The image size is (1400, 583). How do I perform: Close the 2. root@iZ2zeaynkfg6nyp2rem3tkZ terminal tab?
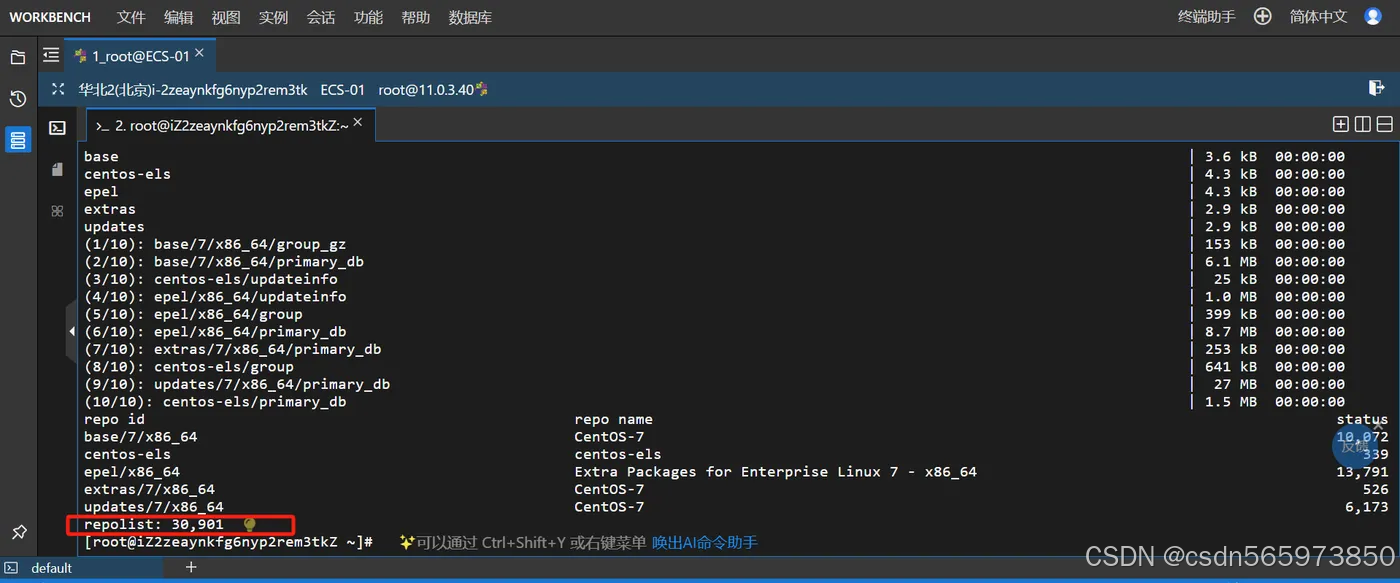[x=358, y=123]
